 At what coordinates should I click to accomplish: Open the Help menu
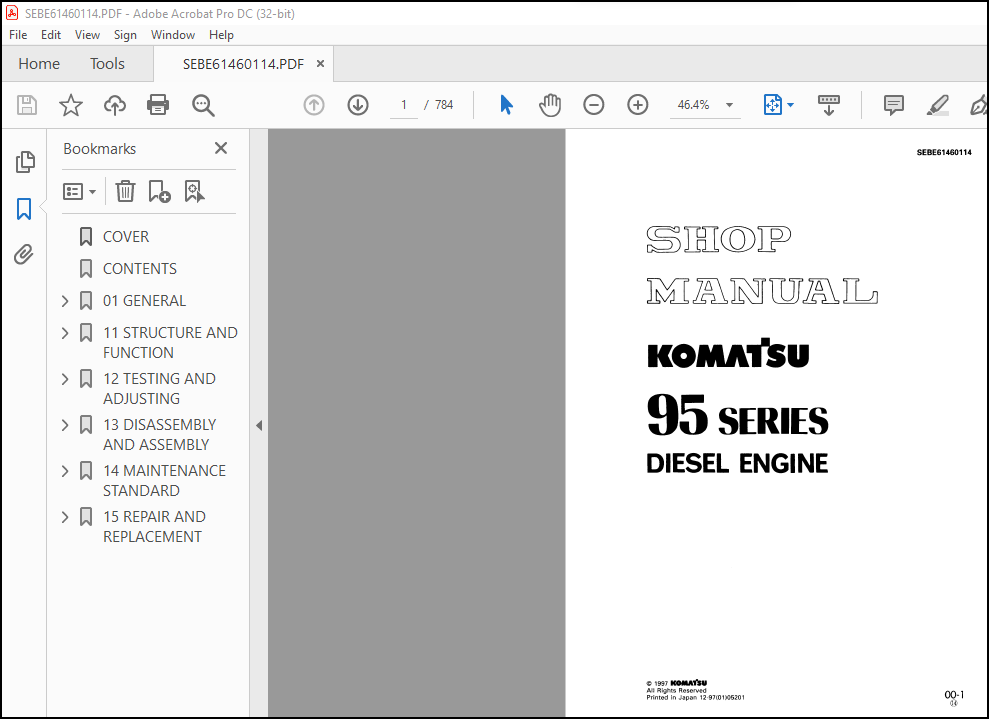pos(221,35)
